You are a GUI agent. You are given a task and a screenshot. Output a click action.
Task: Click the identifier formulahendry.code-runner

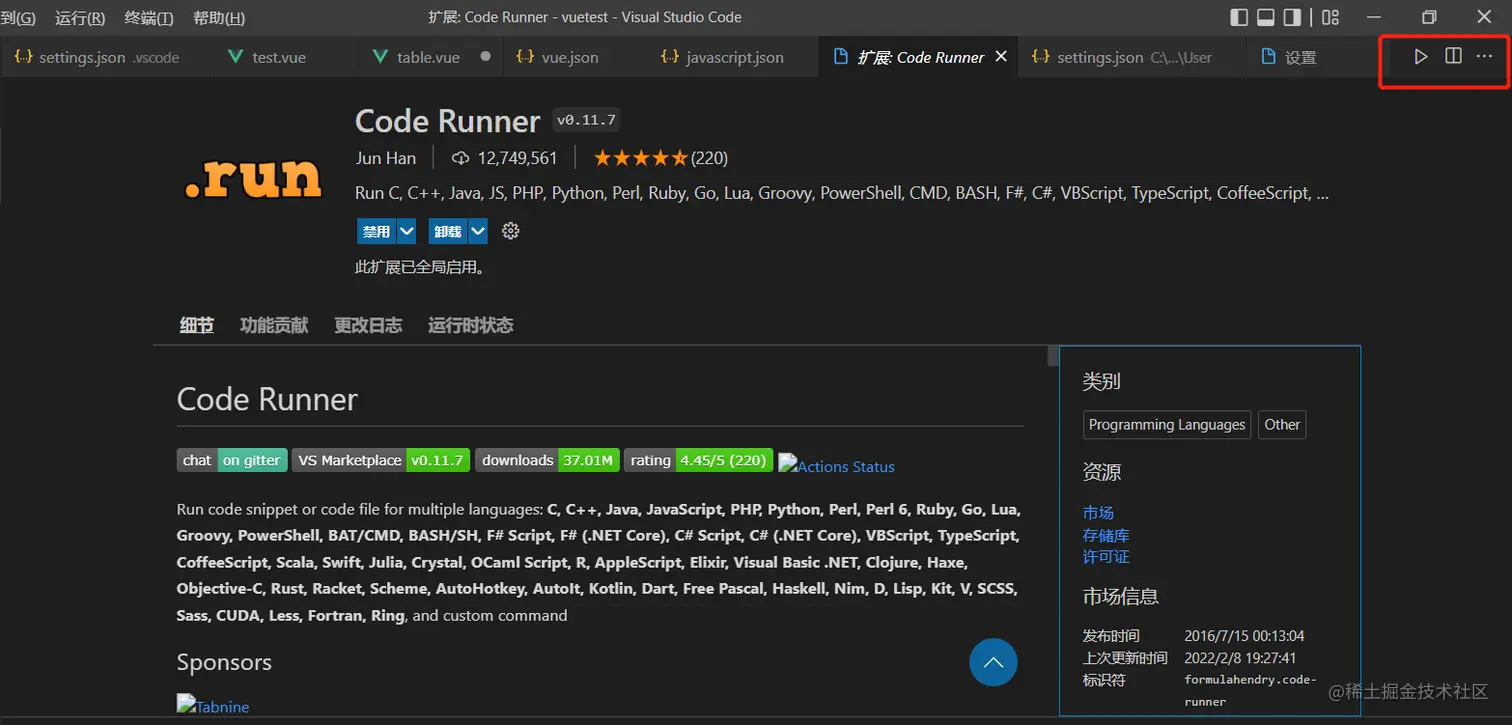pos(1251,690)
